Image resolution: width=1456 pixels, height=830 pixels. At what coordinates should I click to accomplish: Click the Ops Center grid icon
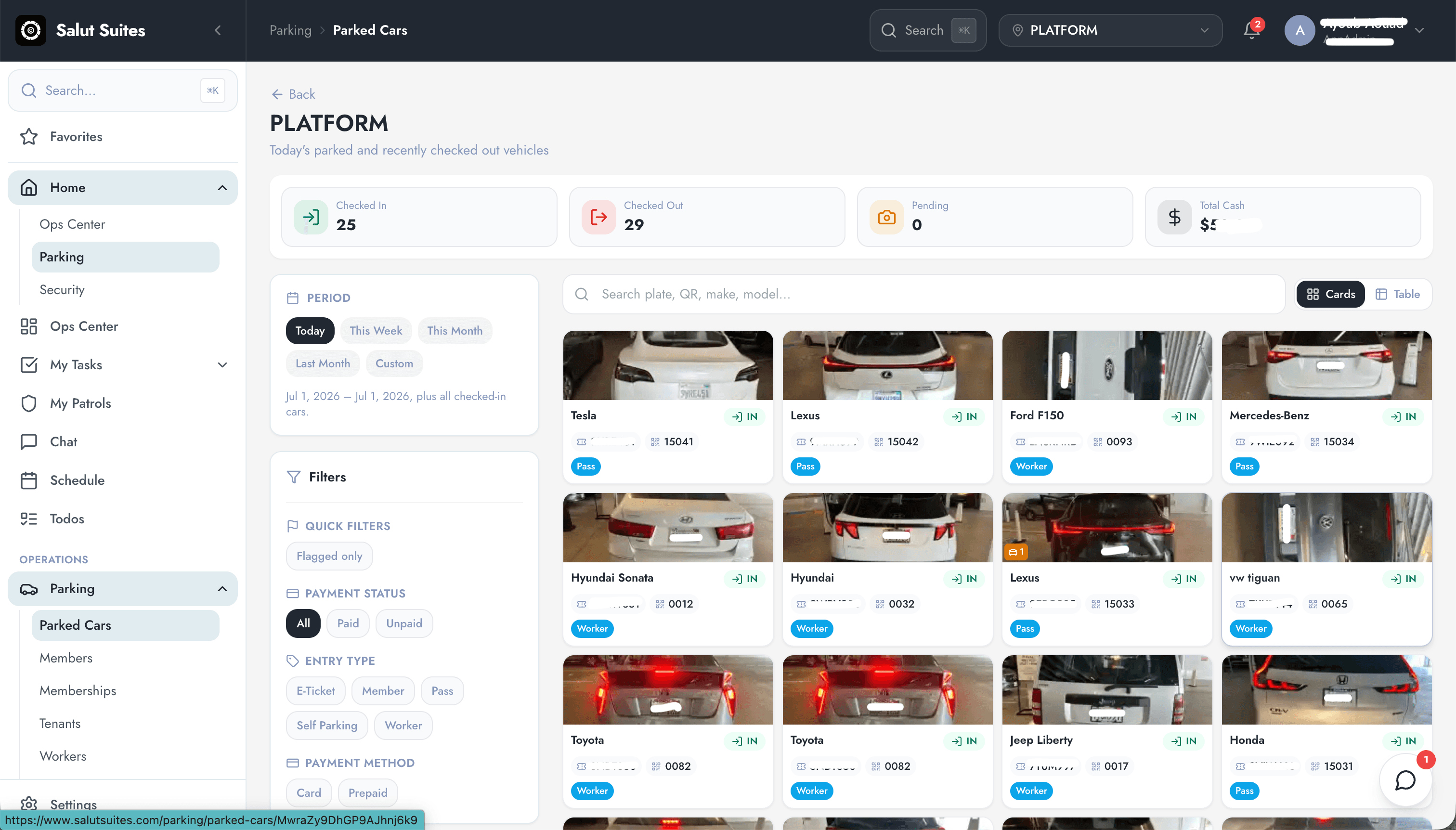click(29, 326)
